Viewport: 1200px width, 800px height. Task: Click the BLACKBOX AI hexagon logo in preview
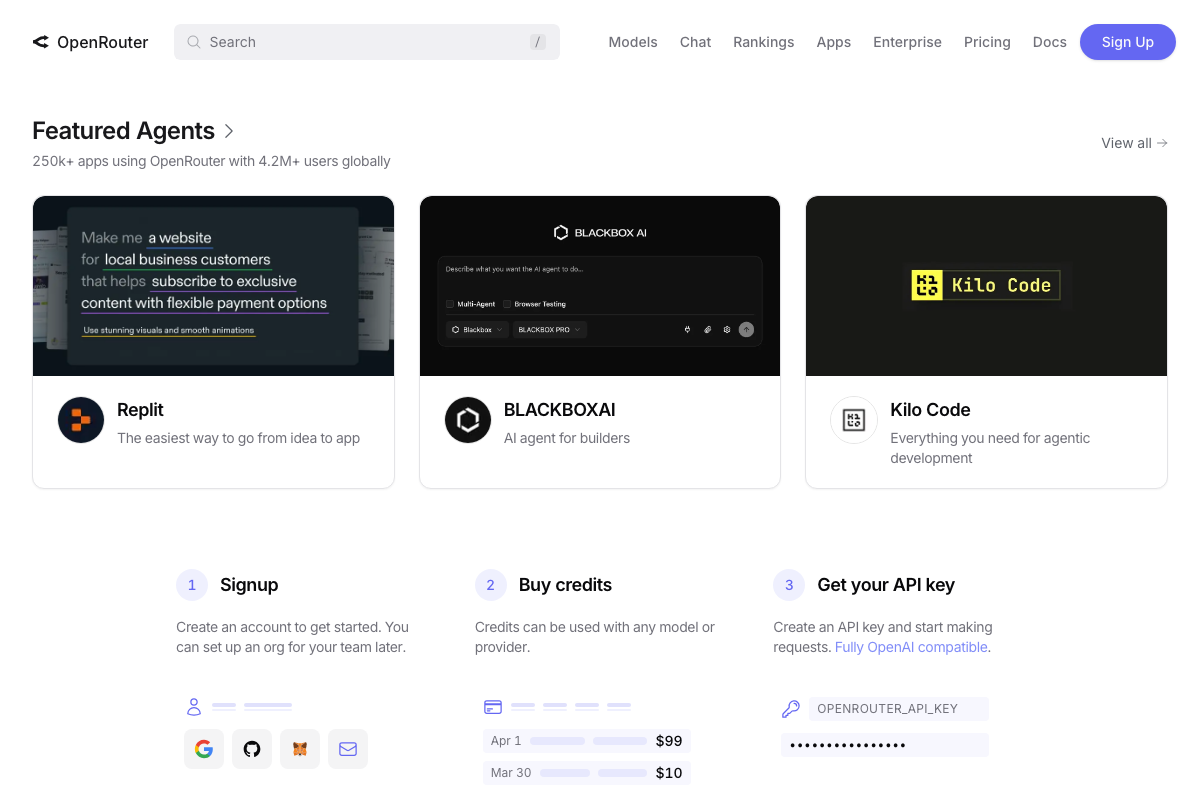(561, 232)
